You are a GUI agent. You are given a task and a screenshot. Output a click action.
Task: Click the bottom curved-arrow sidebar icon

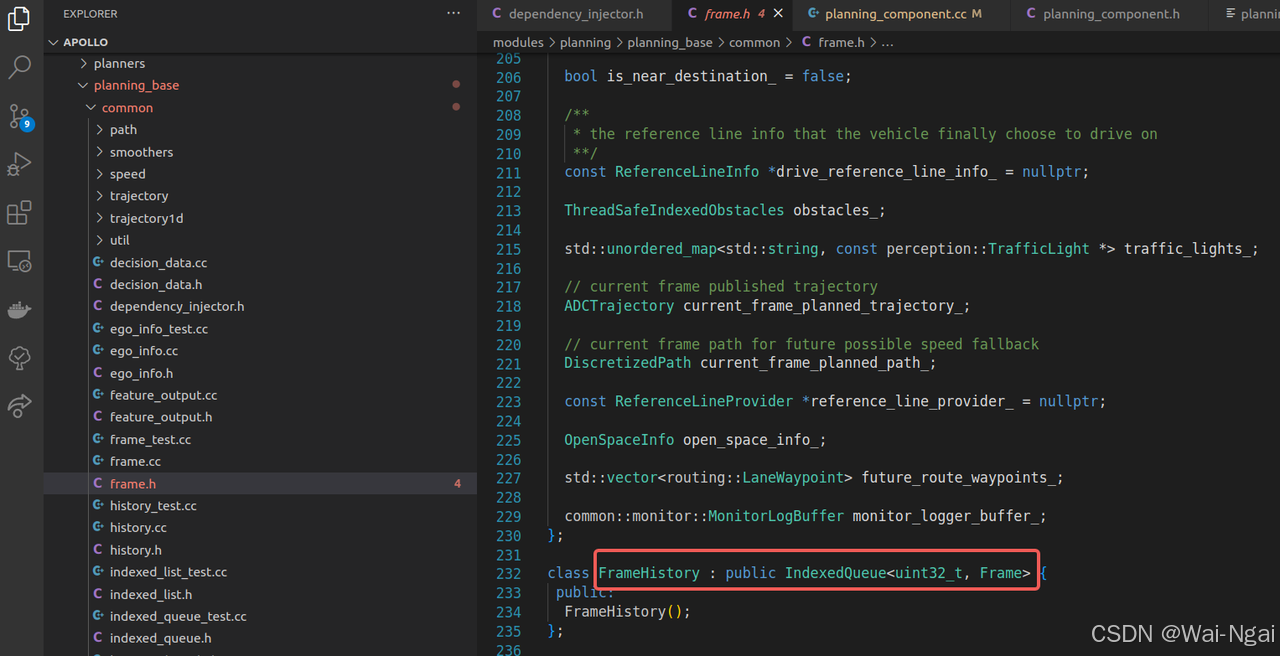point(20,406)
